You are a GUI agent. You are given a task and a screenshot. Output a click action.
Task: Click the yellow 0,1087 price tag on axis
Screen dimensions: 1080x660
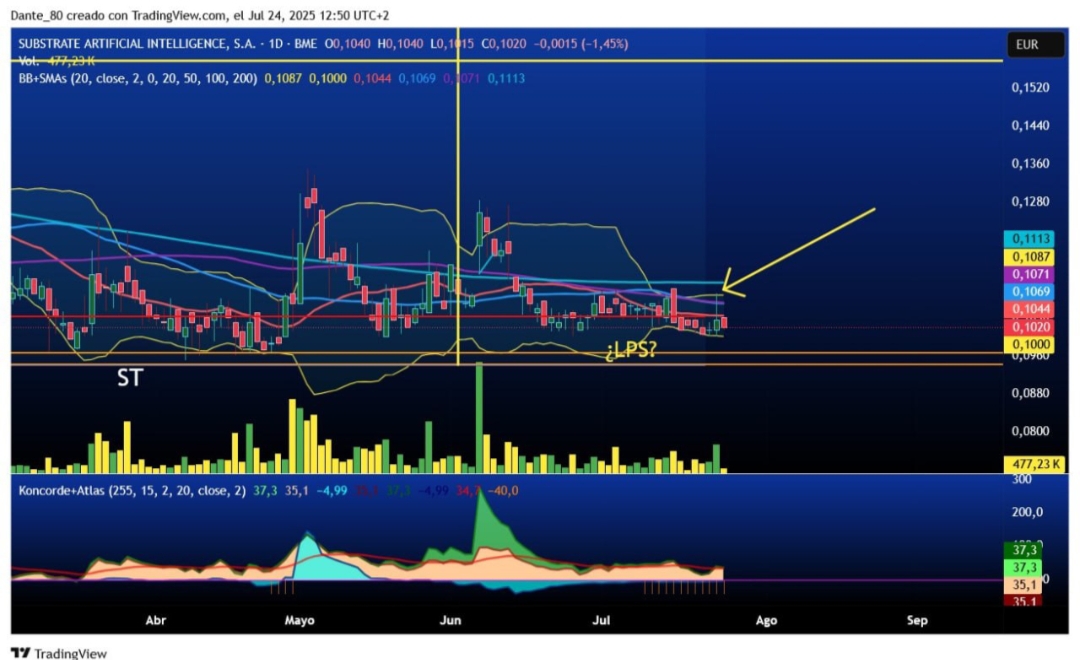1029,257
